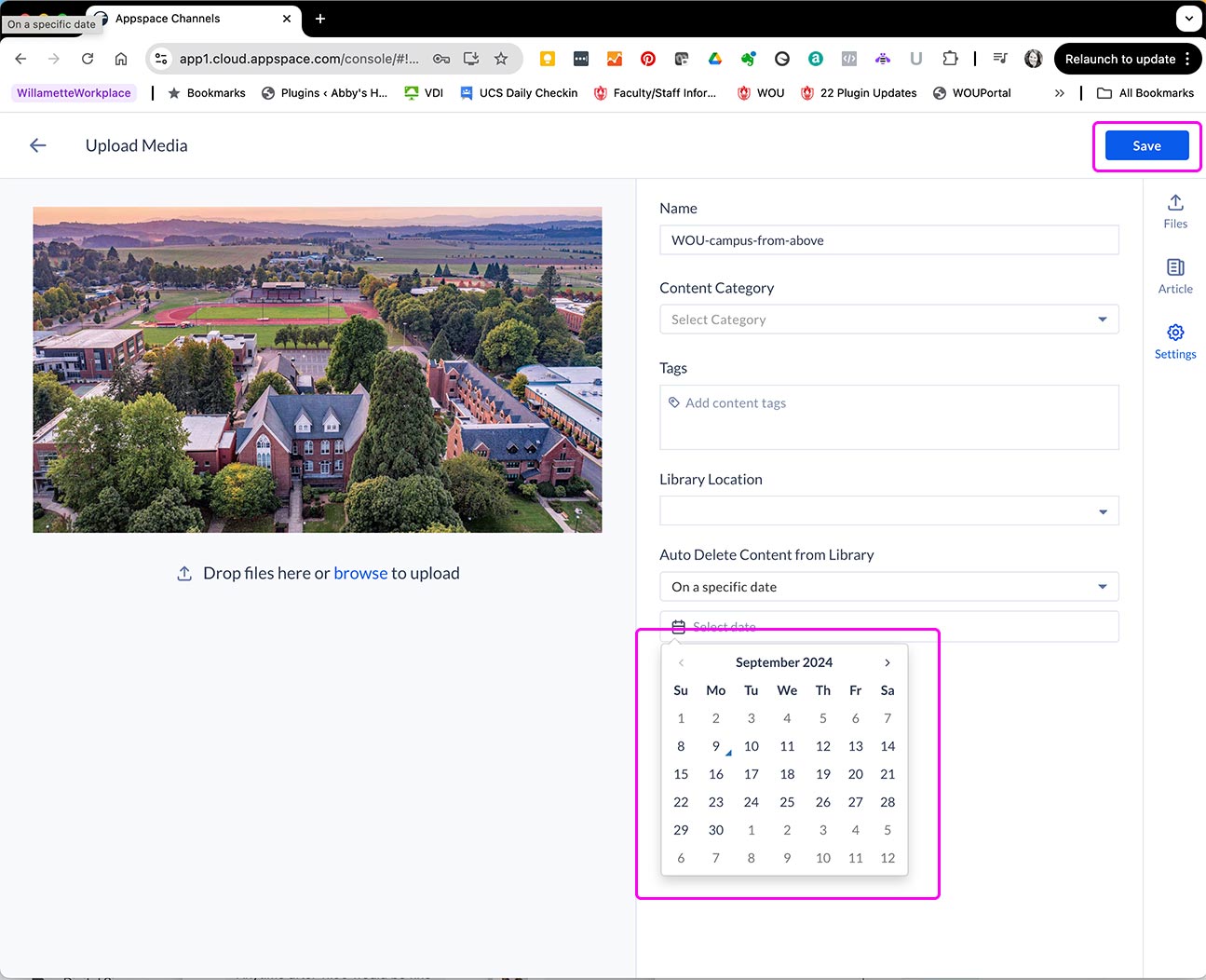Open the 22 Plugin Updates bookmark
This screenshot has height=980, width=1206.
859,93
